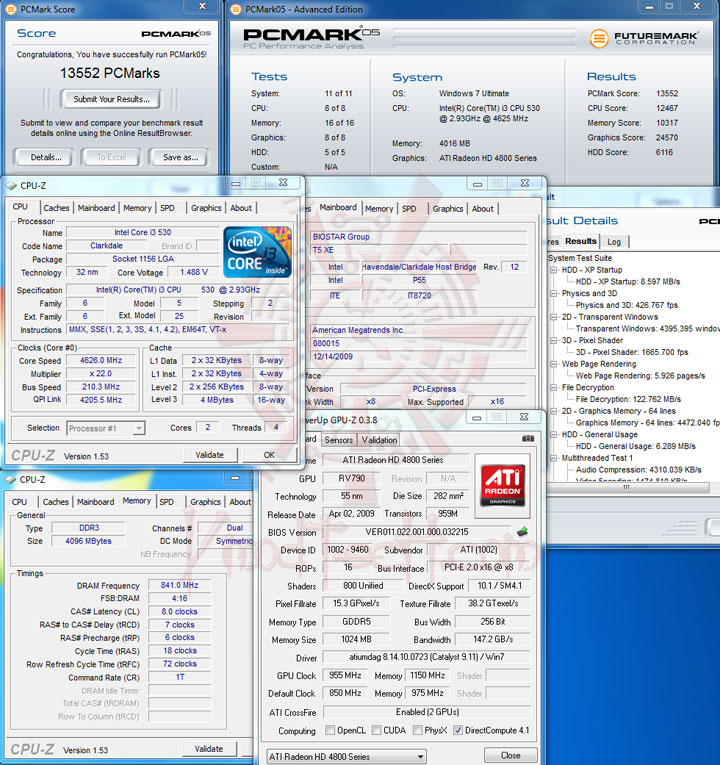This screenshot has height=765, width=720.
Task: Collapse the File Decryption tree node
Action: [x=554, y=387]
